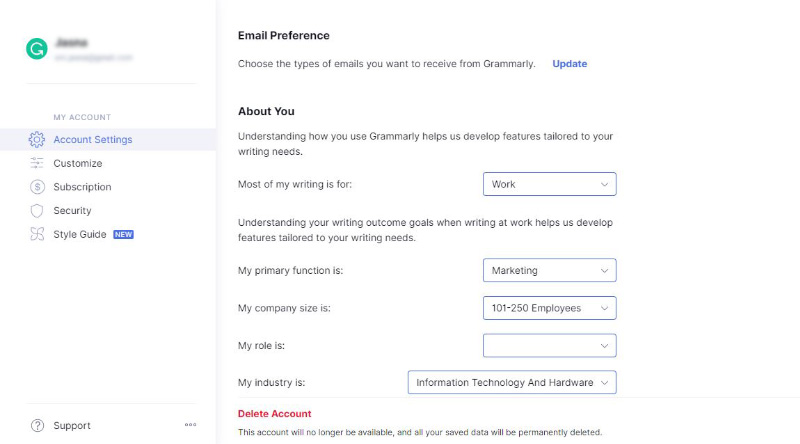The height and width of the screenshot is (444, 800).
Task: Open the Subscription menu item
Action: [82, 187]
